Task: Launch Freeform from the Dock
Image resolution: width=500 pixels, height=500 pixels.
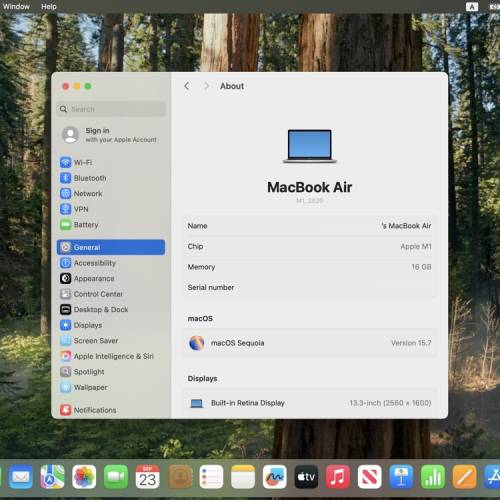Action: tap(274, 477)
